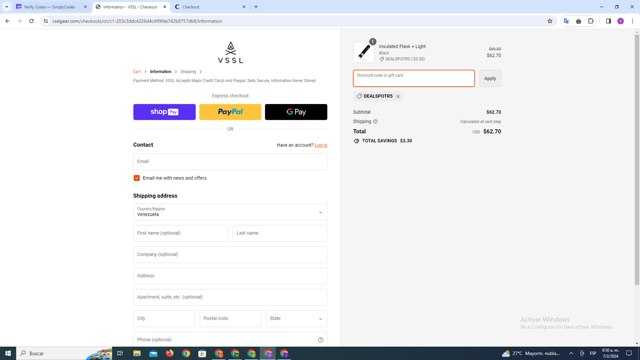
Task: Click the First name field
Action: coord(180,233)
